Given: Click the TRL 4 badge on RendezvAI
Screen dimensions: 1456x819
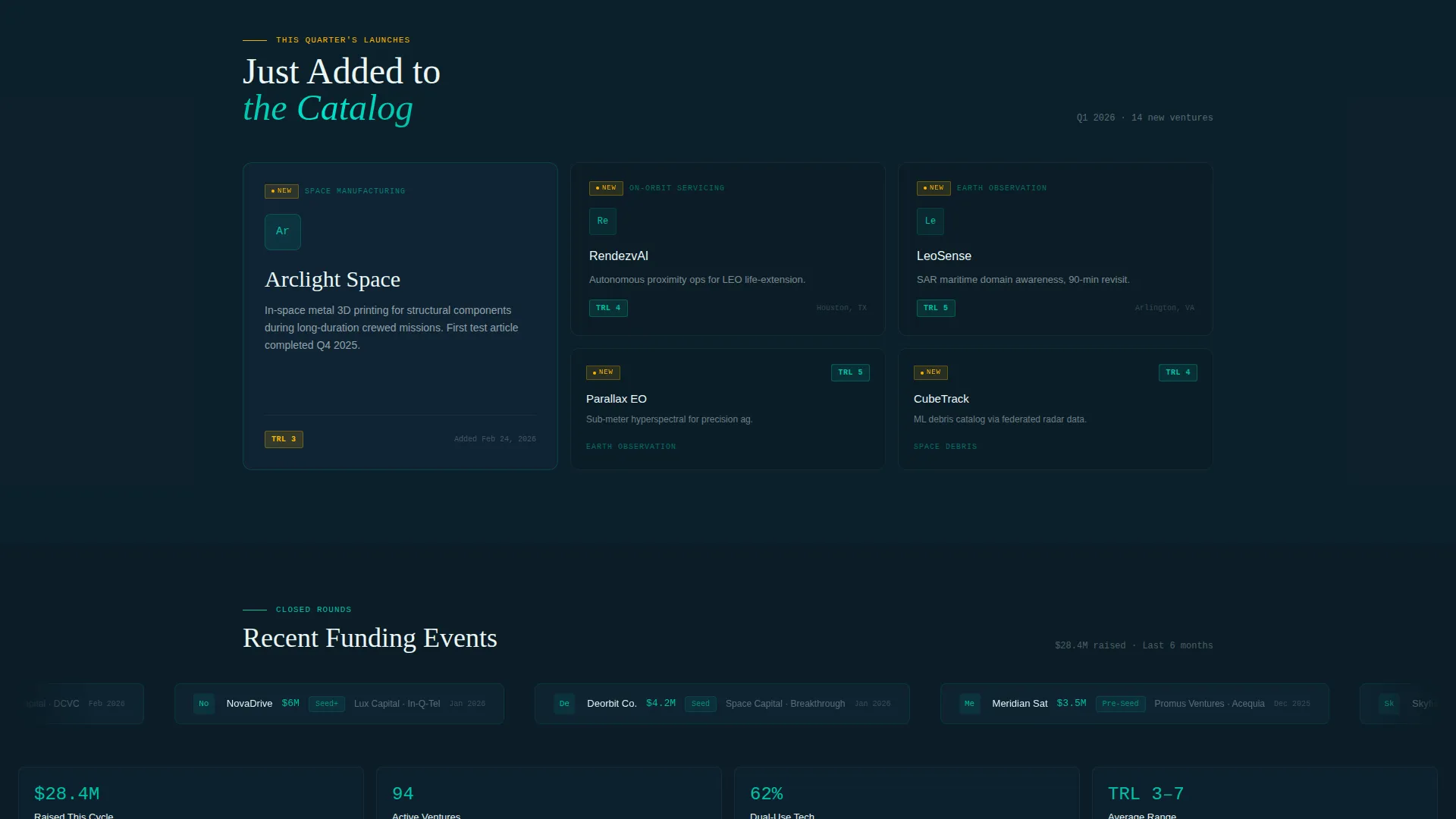Looking at the screenshot, I should point(608,308).
